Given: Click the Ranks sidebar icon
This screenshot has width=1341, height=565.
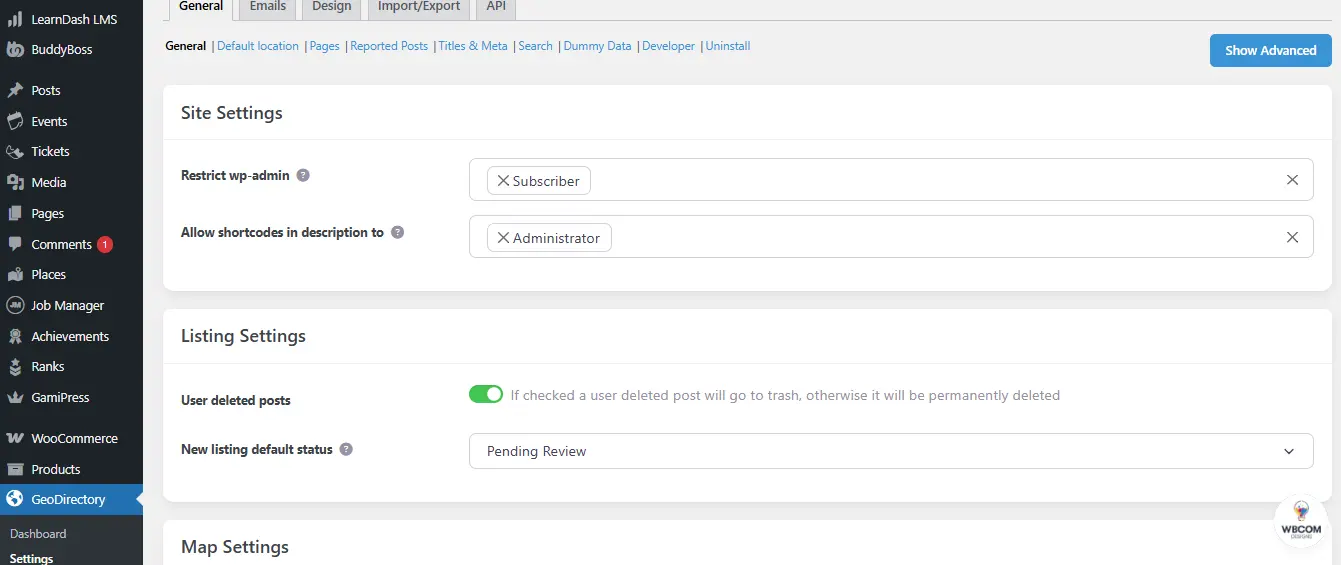Looking at the screenshot, I should click(15, 367).
